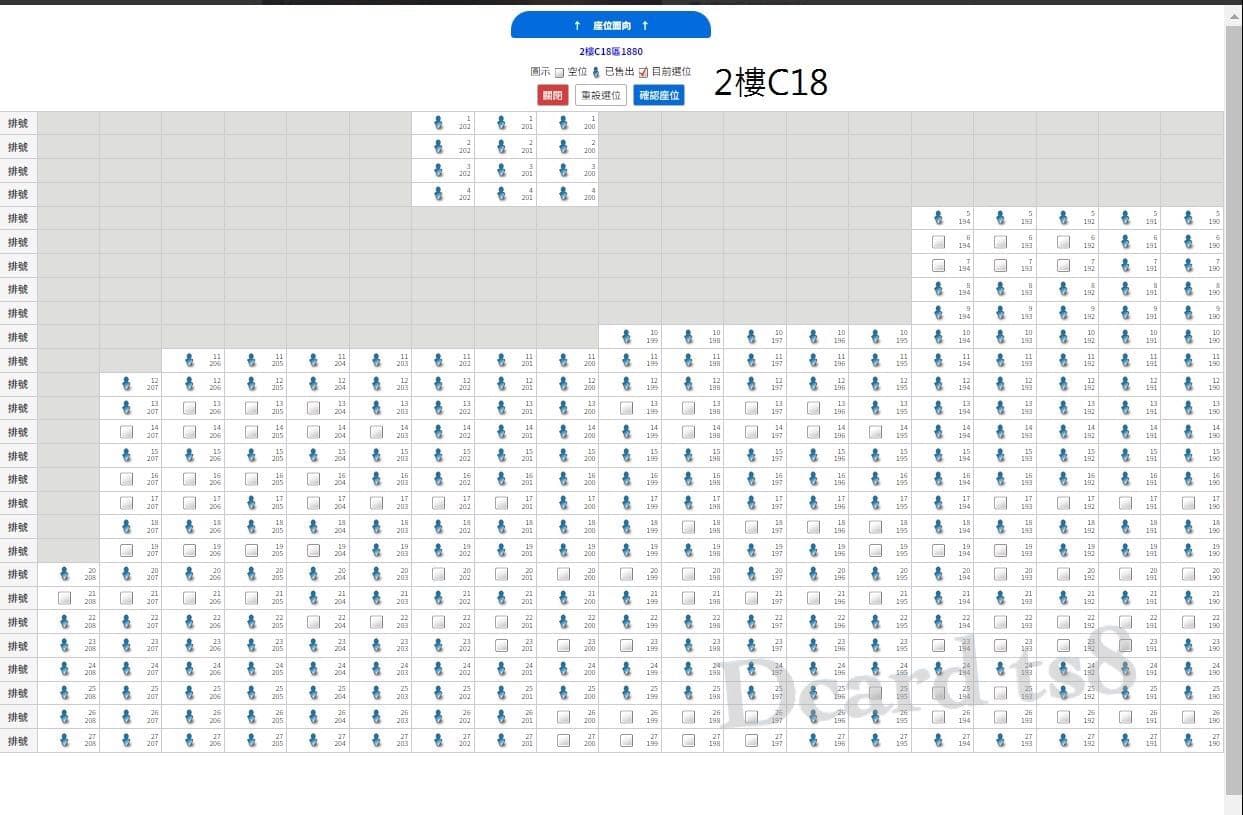Select empty seat row 6 seat 194
The image size is (1243, 815).
point(938,242)
